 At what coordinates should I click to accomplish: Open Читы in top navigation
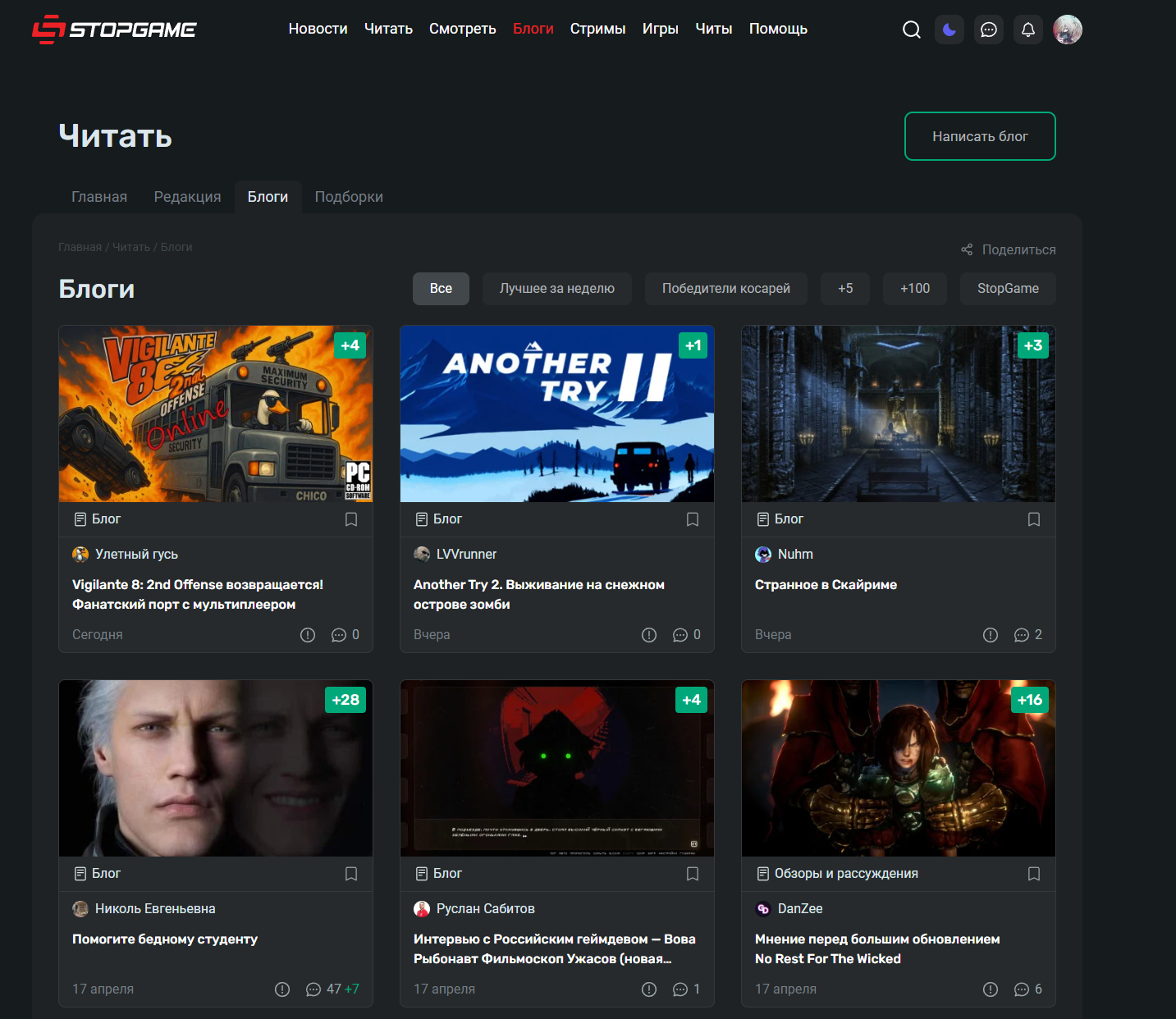click(x=714, y=29)
